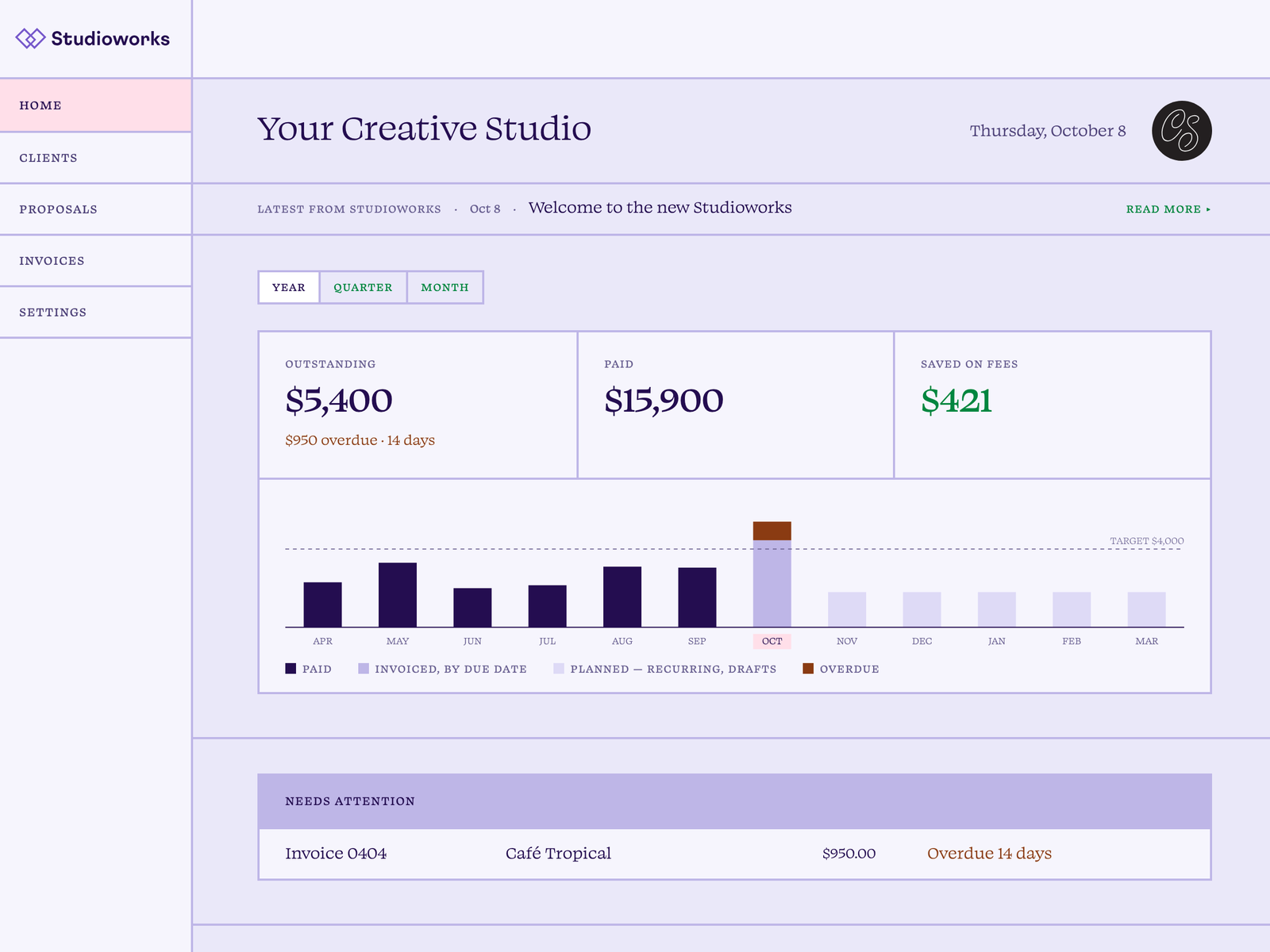Click Welcome to the new Studioworks headline

click(x=660, y=208)
